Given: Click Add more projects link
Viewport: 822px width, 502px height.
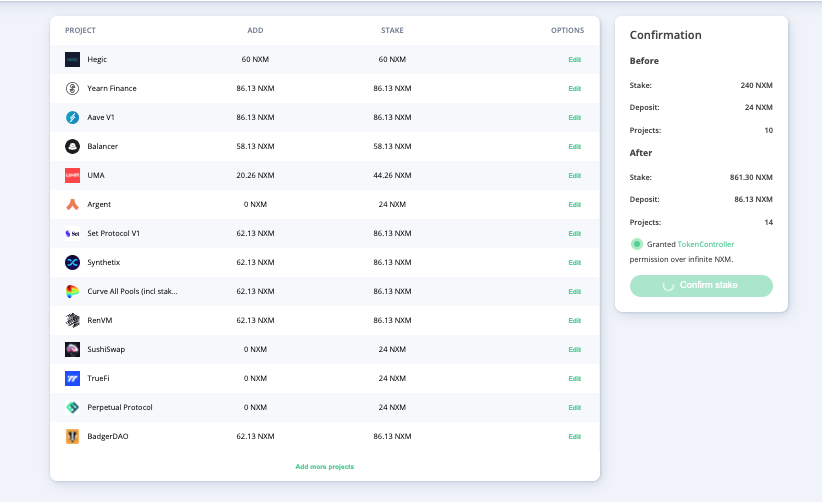Looking at the screenshot, I should [x=325, y=467].
